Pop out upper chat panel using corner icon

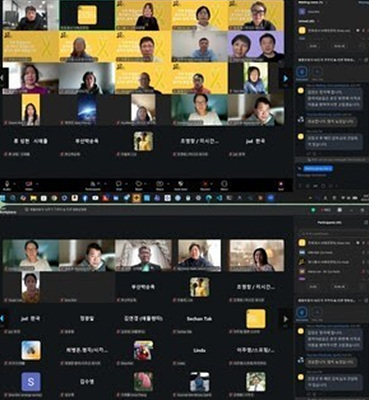[365, 60]
